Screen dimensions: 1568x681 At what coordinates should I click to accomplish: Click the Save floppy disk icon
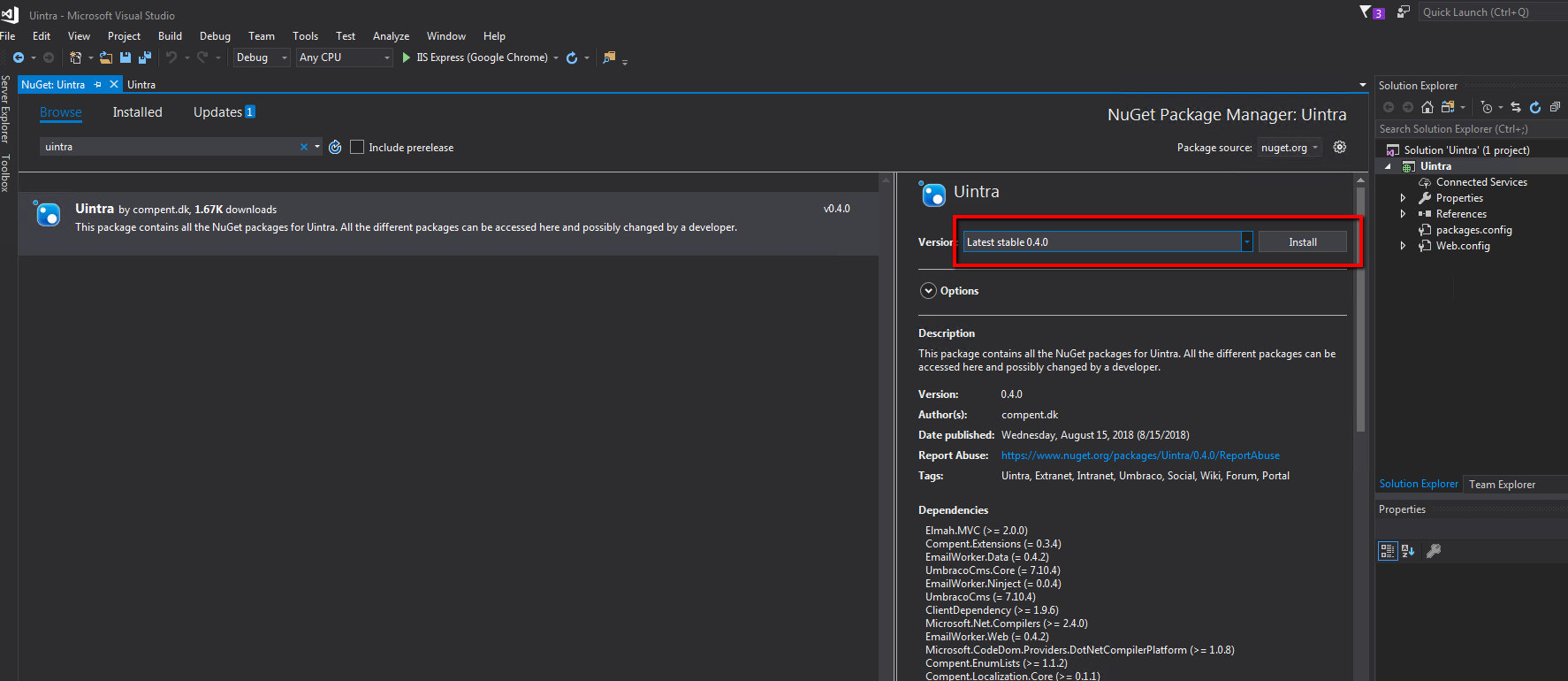126,57
